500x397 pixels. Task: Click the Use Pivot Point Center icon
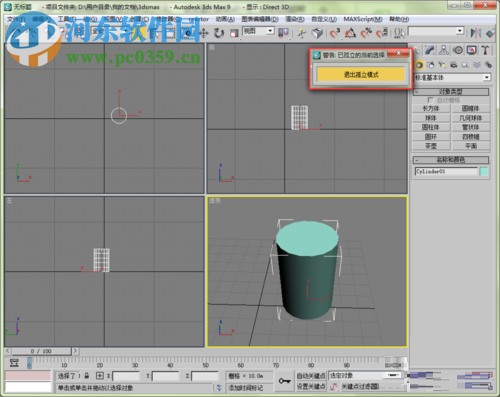[x=283, y=33]
